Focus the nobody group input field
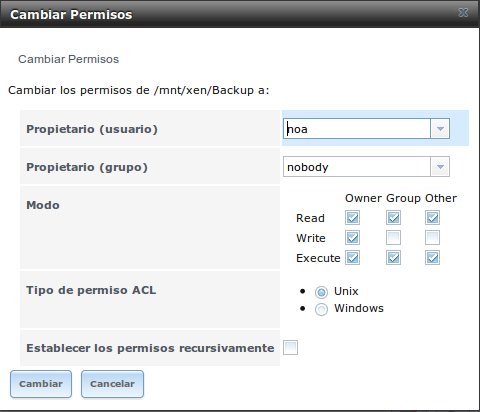Image resolution: width=480 pixels, height=412 pixels. tap(357, 167)
